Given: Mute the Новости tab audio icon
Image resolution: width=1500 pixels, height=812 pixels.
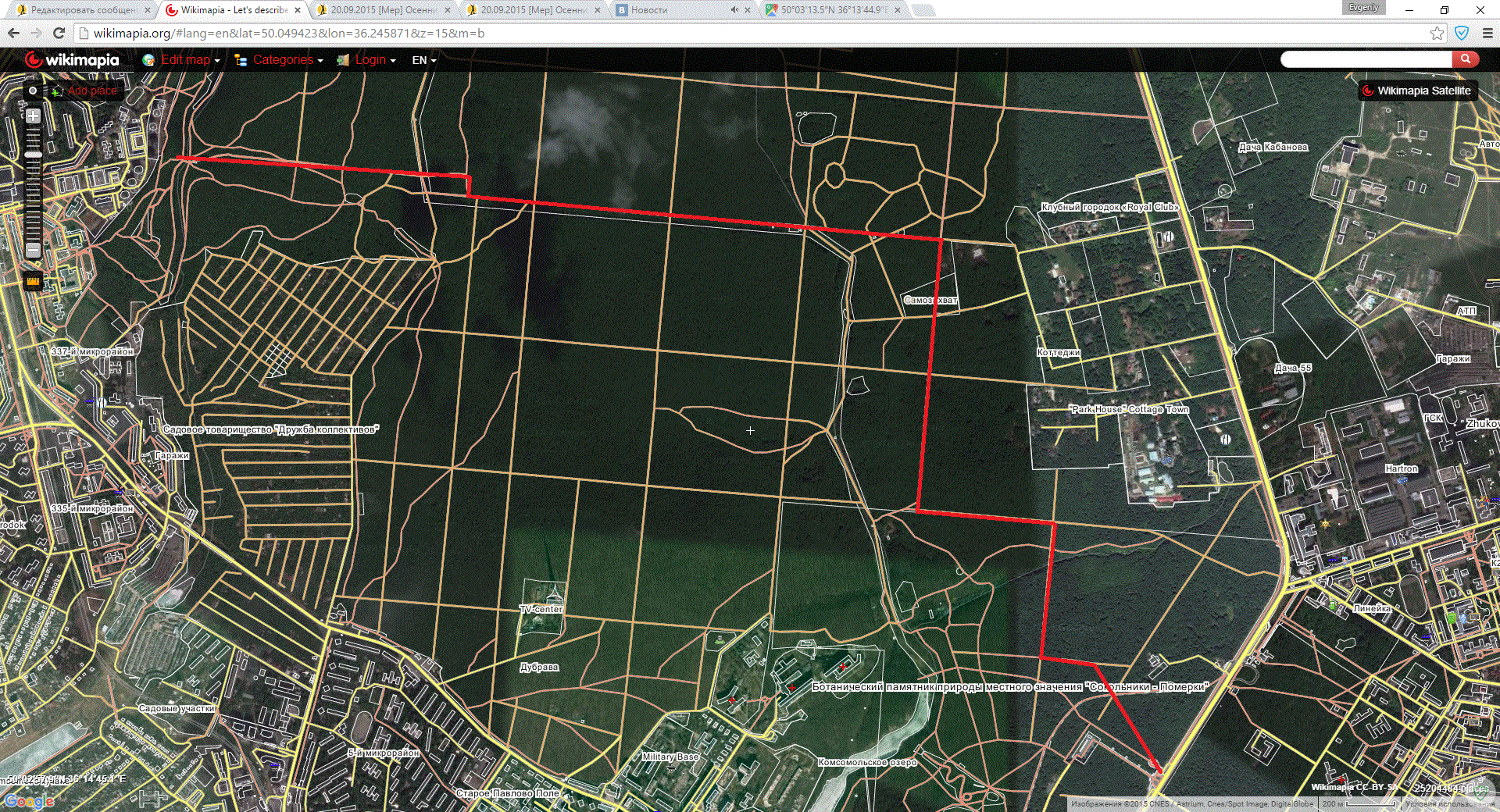Looking at the screenshot, I should click(x=734, y=10).
